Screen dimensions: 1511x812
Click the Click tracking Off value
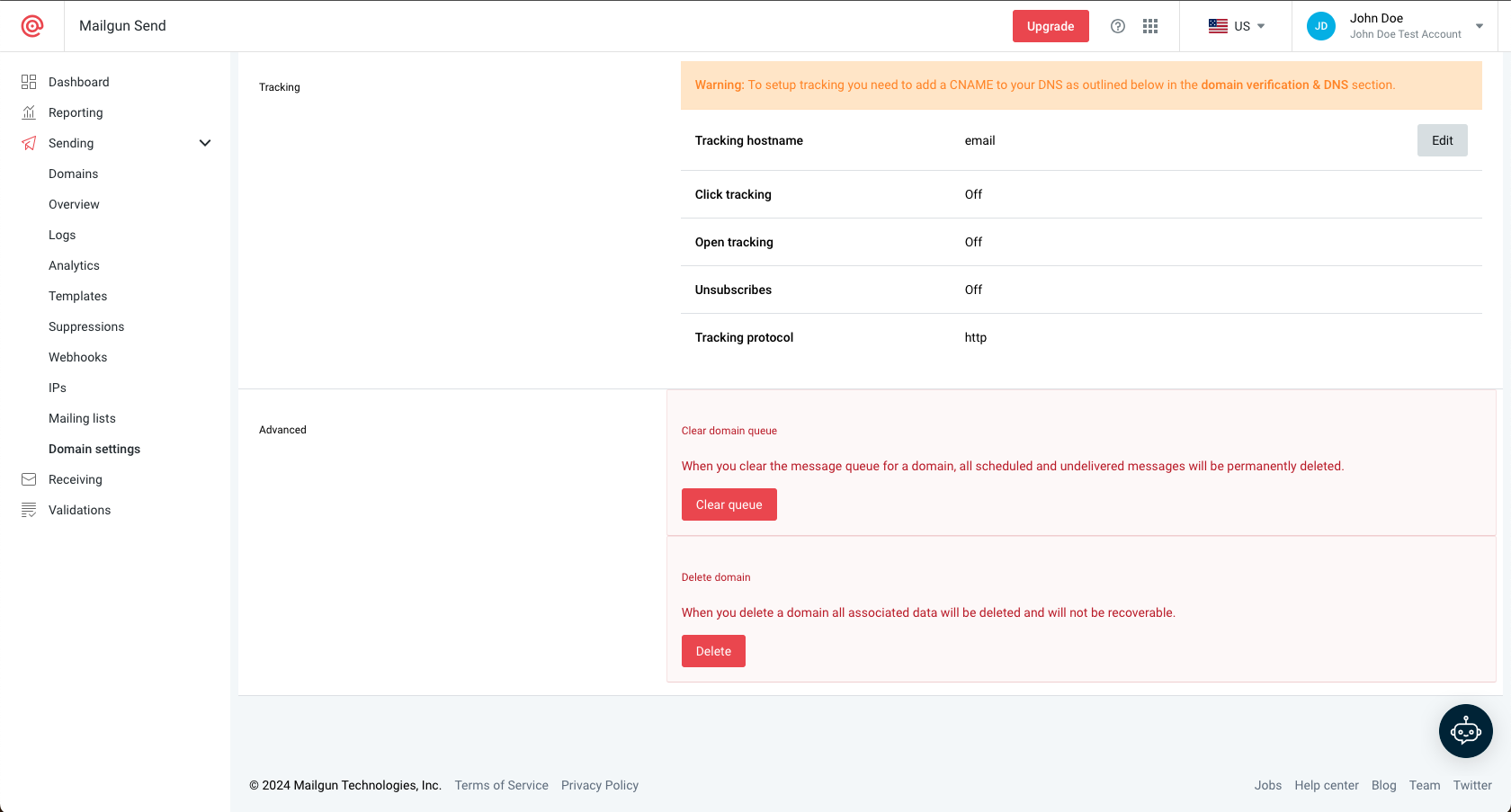[973, 194]
